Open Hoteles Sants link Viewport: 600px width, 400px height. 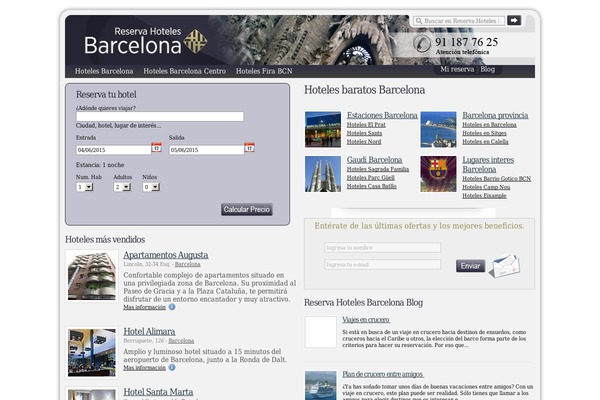click(x=364, y=133)
